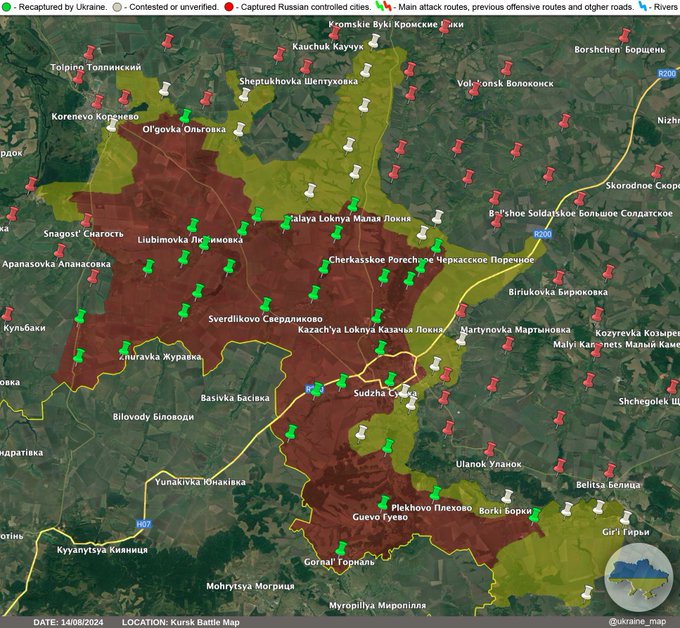Image resolution: width=680 pixels, height=628 pixels.
Task: Click the Bilovody town label
Action: pos(153,417)
